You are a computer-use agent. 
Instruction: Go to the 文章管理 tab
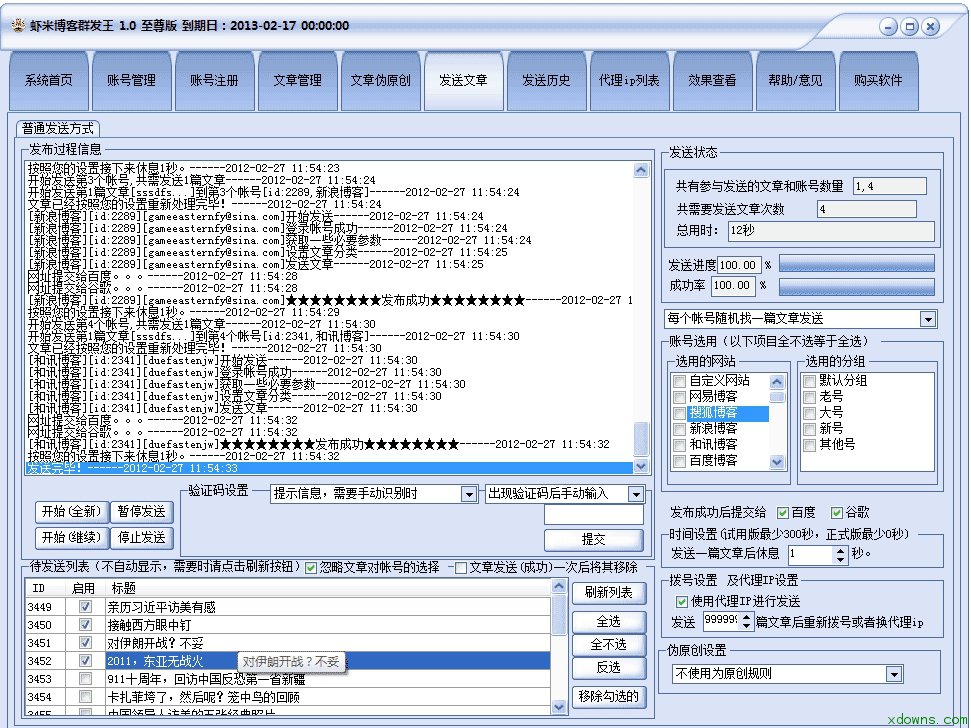pyautogui.click(x=297, y=80)
